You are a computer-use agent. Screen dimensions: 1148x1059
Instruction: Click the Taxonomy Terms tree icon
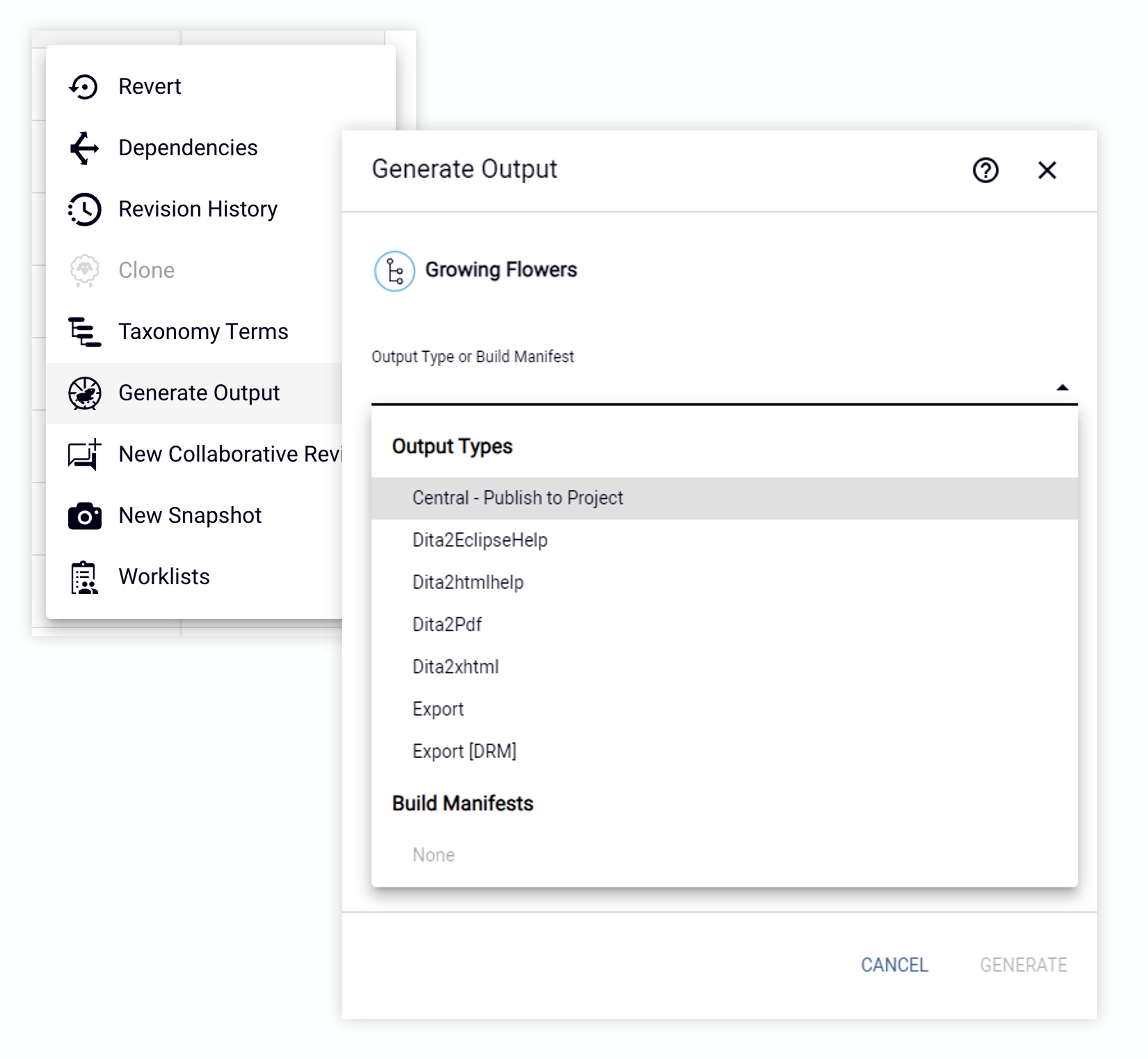(x=84, y=332)
